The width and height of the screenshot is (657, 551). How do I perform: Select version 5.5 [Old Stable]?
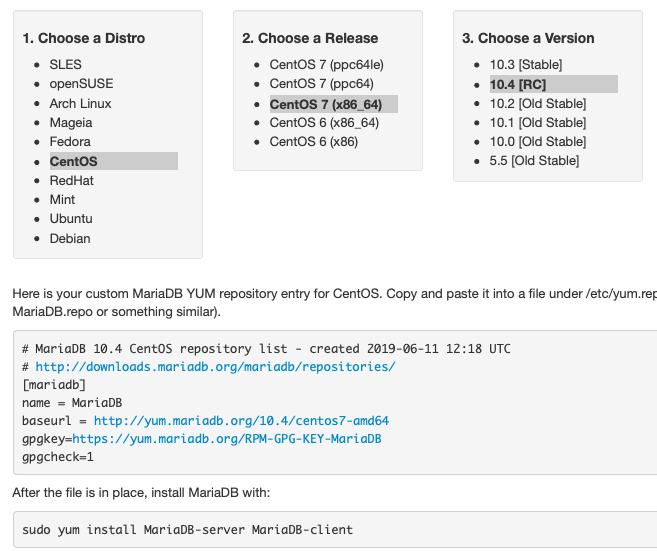pos(534,161)
